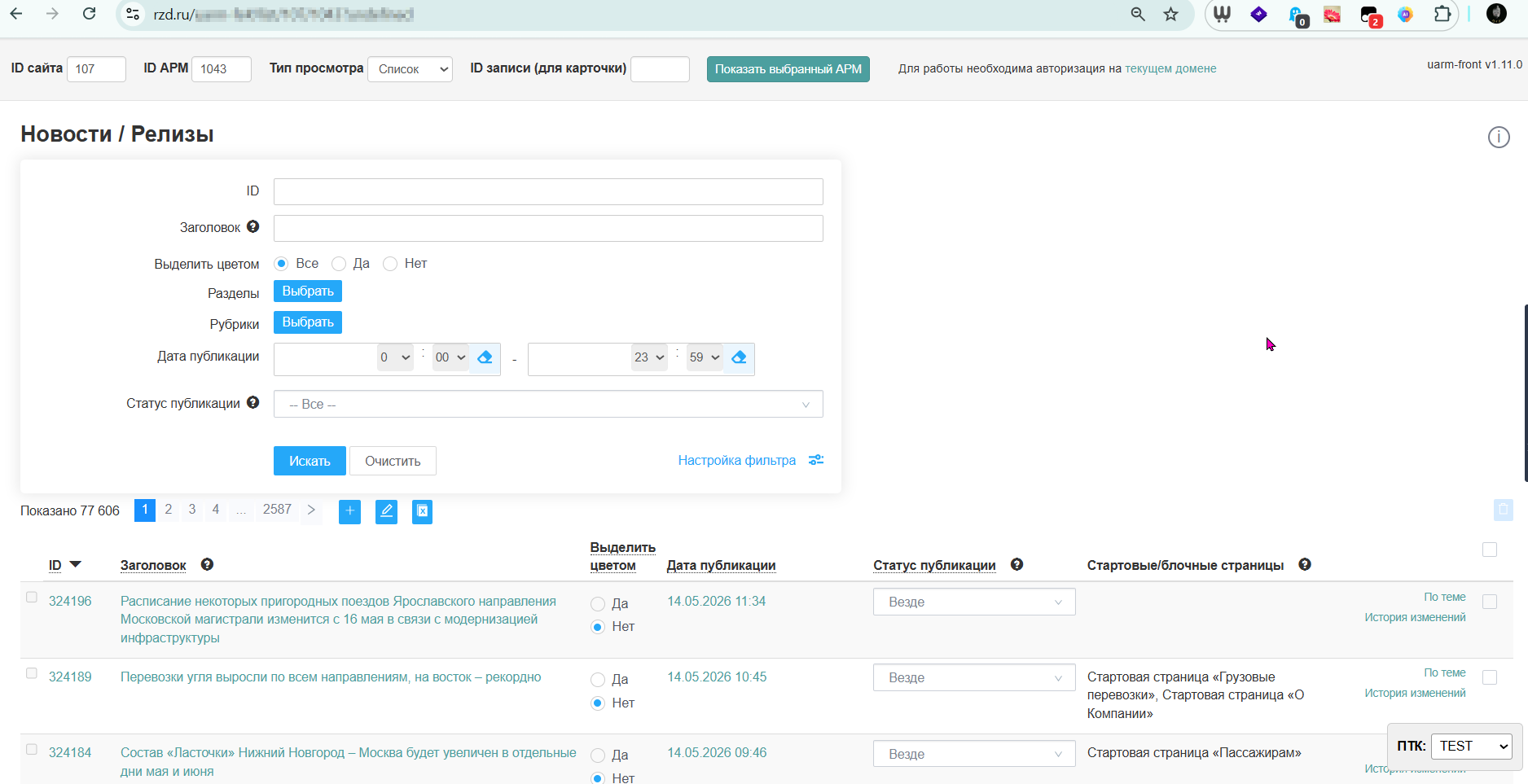Go back with the browser back arrow
Screen dimensions: 1528x784
pos(16,14)
